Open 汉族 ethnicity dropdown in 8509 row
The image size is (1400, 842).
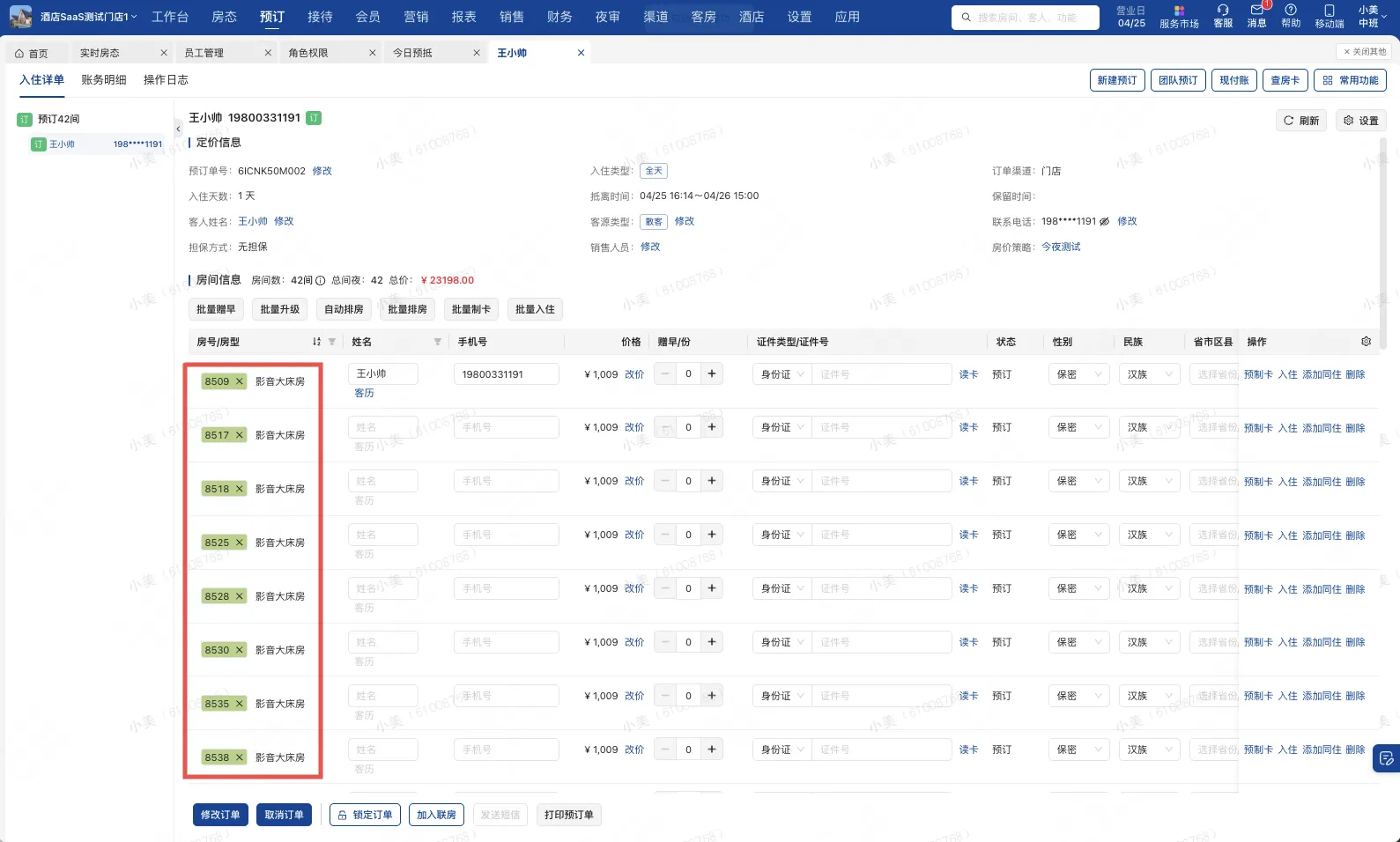pyautogui.click(x=1150, y=374)
